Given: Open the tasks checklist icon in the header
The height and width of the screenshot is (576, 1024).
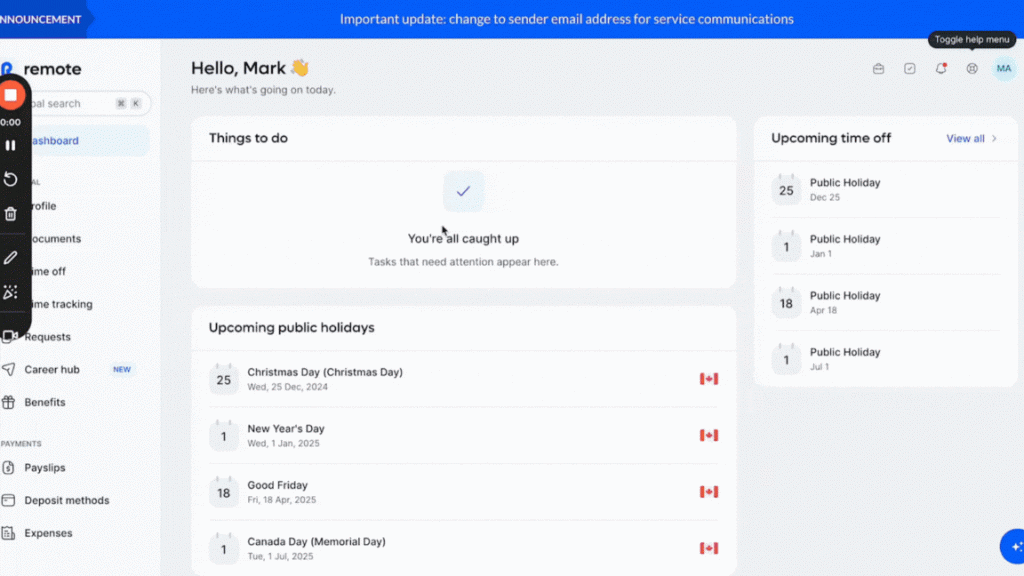Looking at the screenshot, I should click(909, 69).
